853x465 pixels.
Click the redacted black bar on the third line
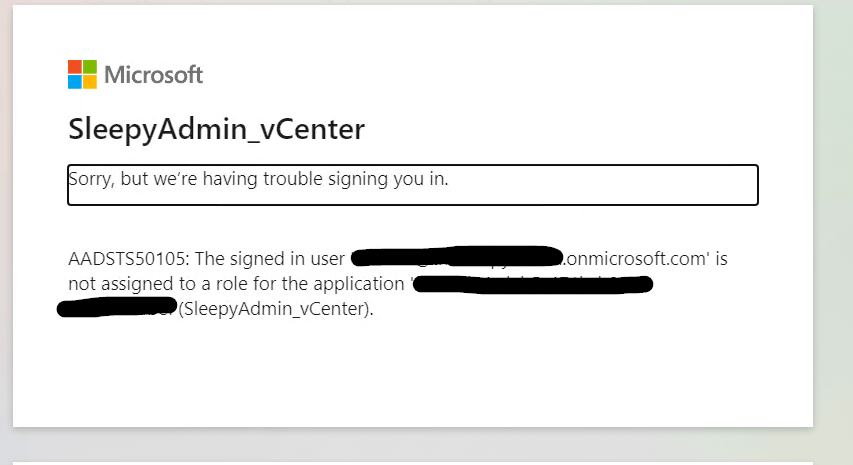tap(117, 307)
